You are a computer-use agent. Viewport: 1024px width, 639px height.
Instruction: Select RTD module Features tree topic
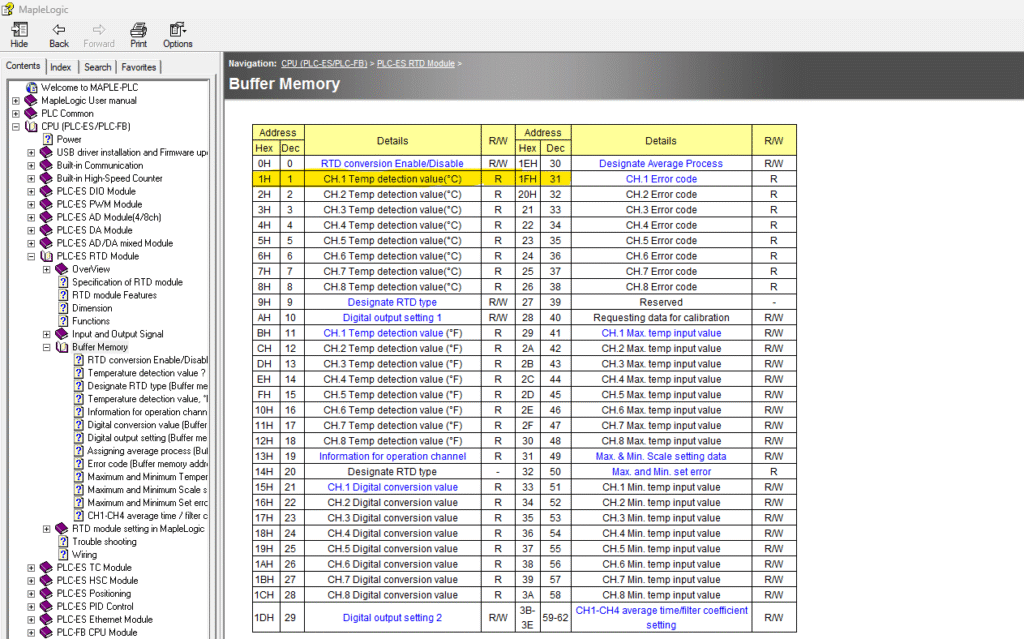coord(114,295)
